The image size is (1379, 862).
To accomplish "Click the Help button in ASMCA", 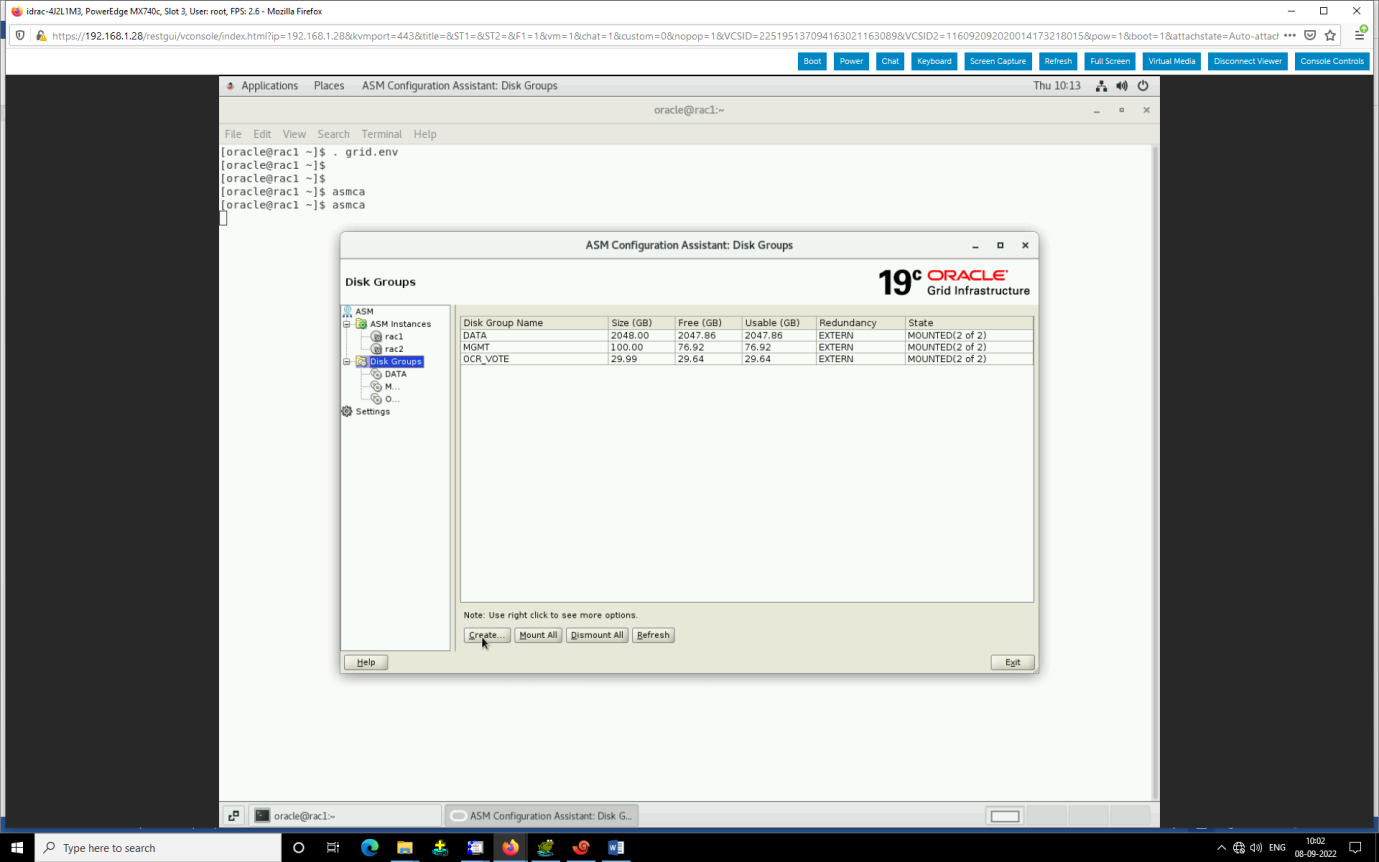I will click(366, 662).
